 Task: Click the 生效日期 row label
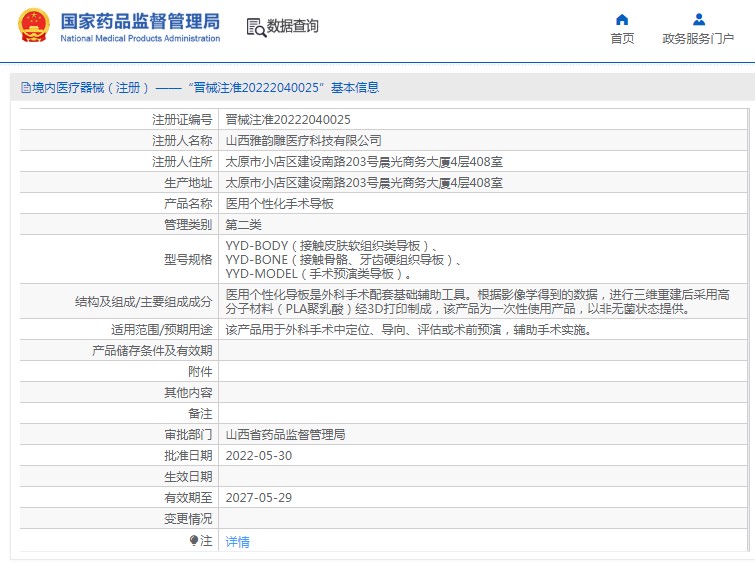[x=188, y=477]
